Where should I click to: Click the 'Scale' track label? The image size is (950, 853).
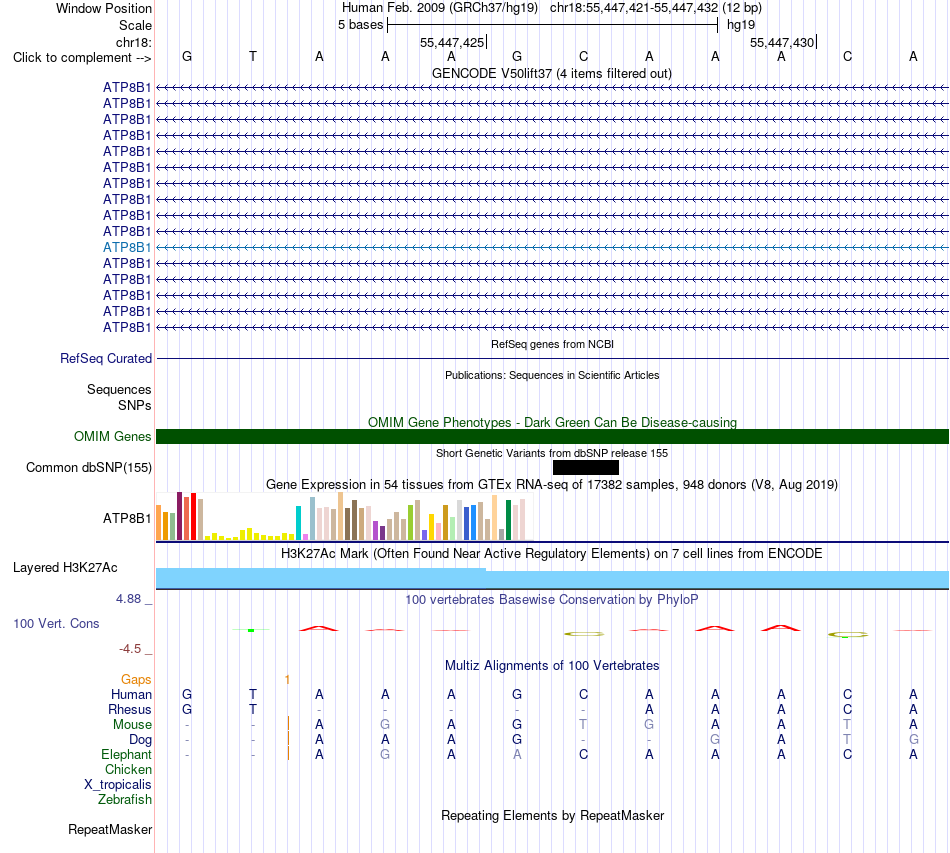(x=135, y=25)
